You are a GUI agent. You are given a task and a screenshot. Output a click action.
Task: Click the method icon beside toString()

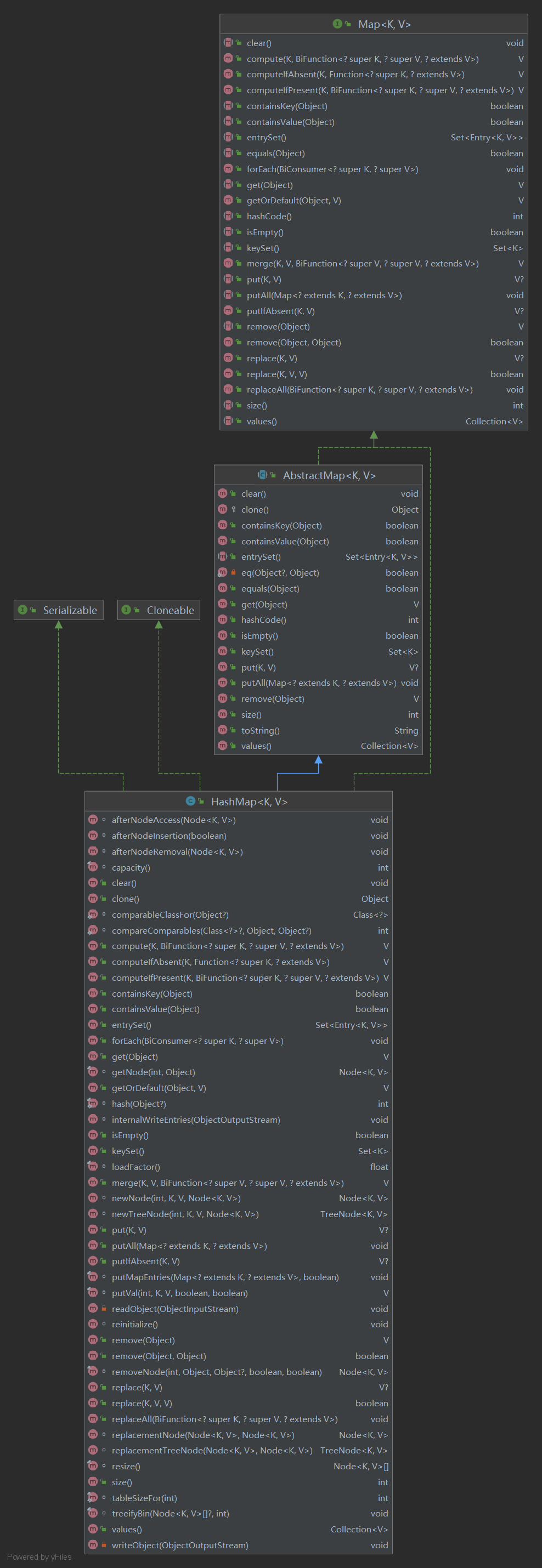tap(222, 730)
